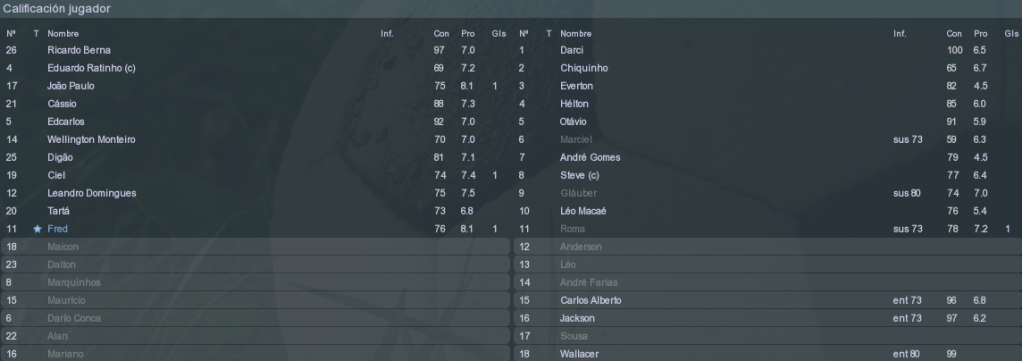The image size is (1022, 361).
Task: Click Ricardo Berna's name
Action: tap(79, 50)
